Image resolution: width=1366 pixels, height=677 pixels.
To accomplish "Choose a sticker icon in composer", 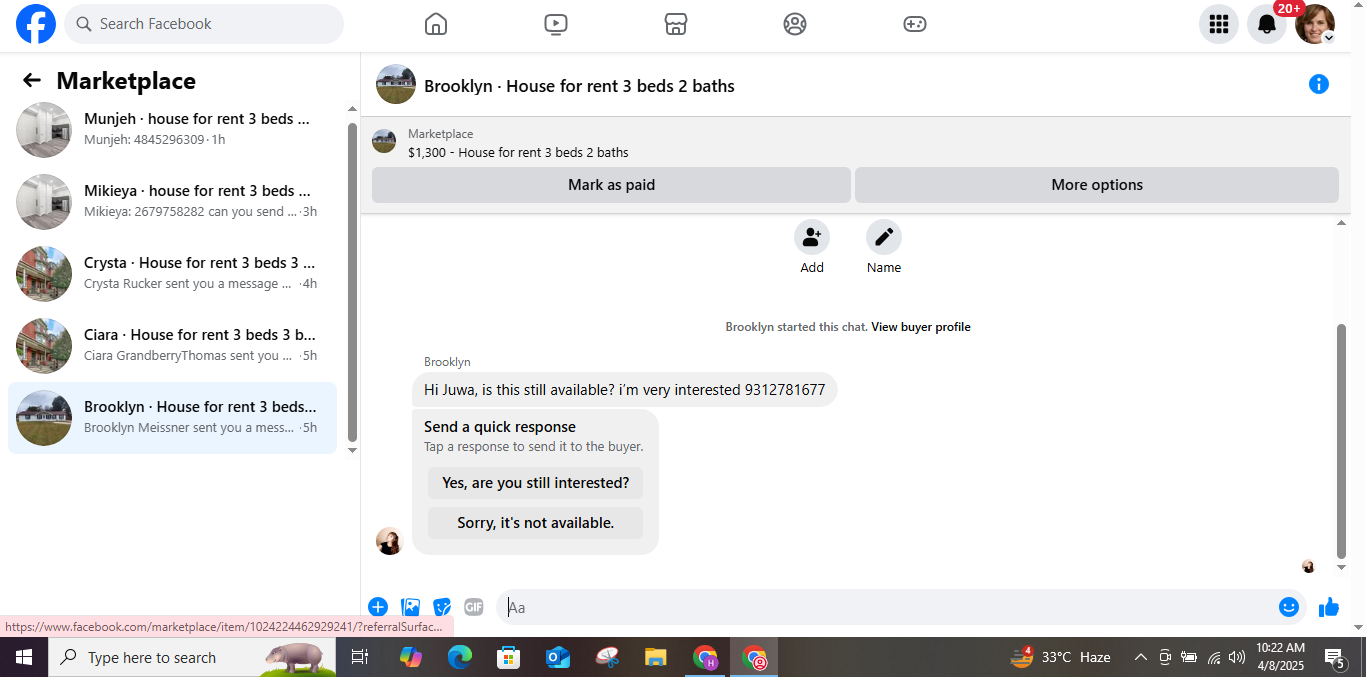I will 442,607.
